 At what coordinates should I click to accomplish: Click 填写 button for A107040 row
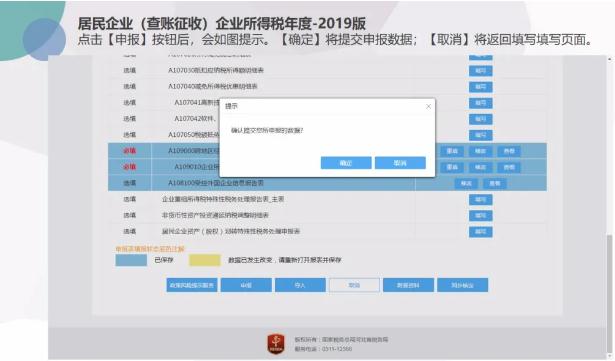(x=480, y=87)
